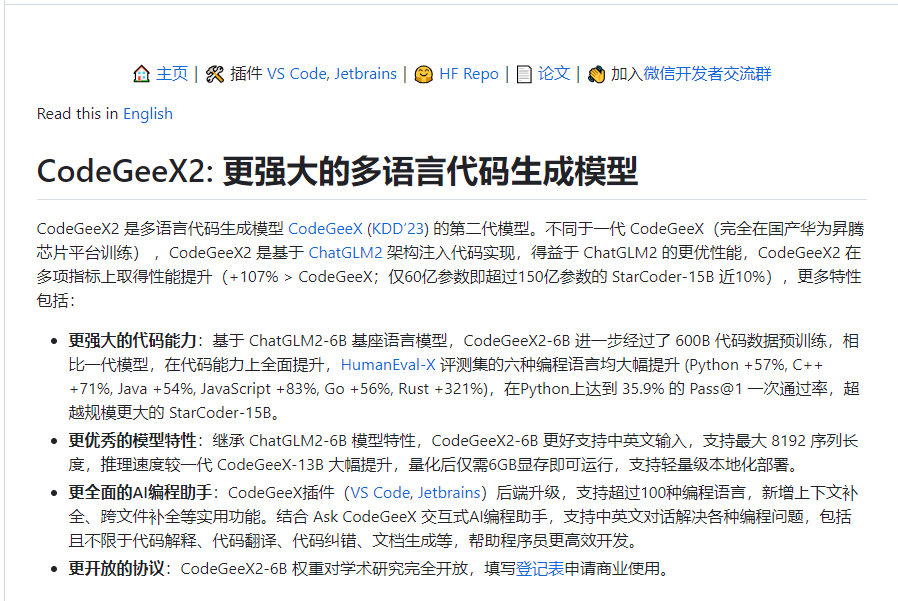Open Jetbrains link in AI编程助手 bullet
The height and width of the screenshot is (601, 898).
449,493
